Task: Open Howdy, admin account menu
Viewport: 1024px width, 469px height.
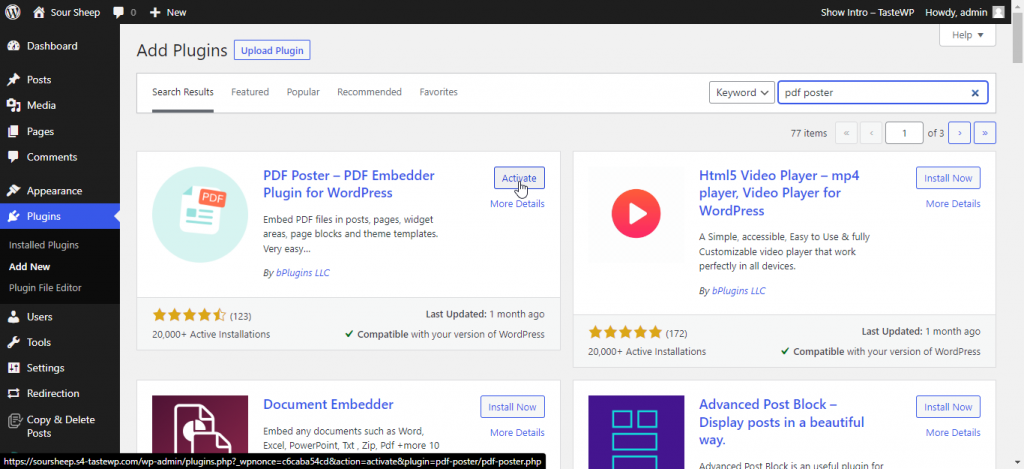Action: point(965,12)
